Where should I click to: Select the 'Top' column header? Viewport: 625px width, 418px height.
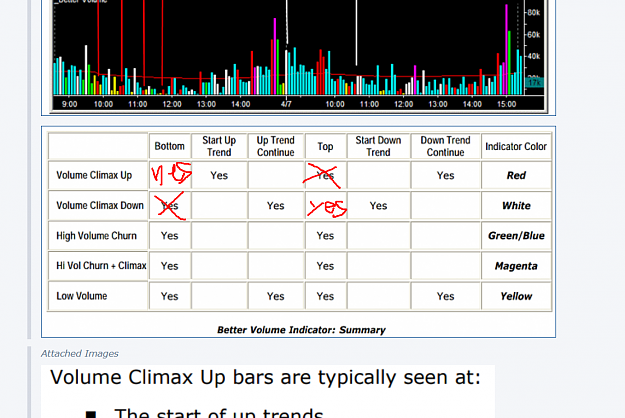click(325, 147)
